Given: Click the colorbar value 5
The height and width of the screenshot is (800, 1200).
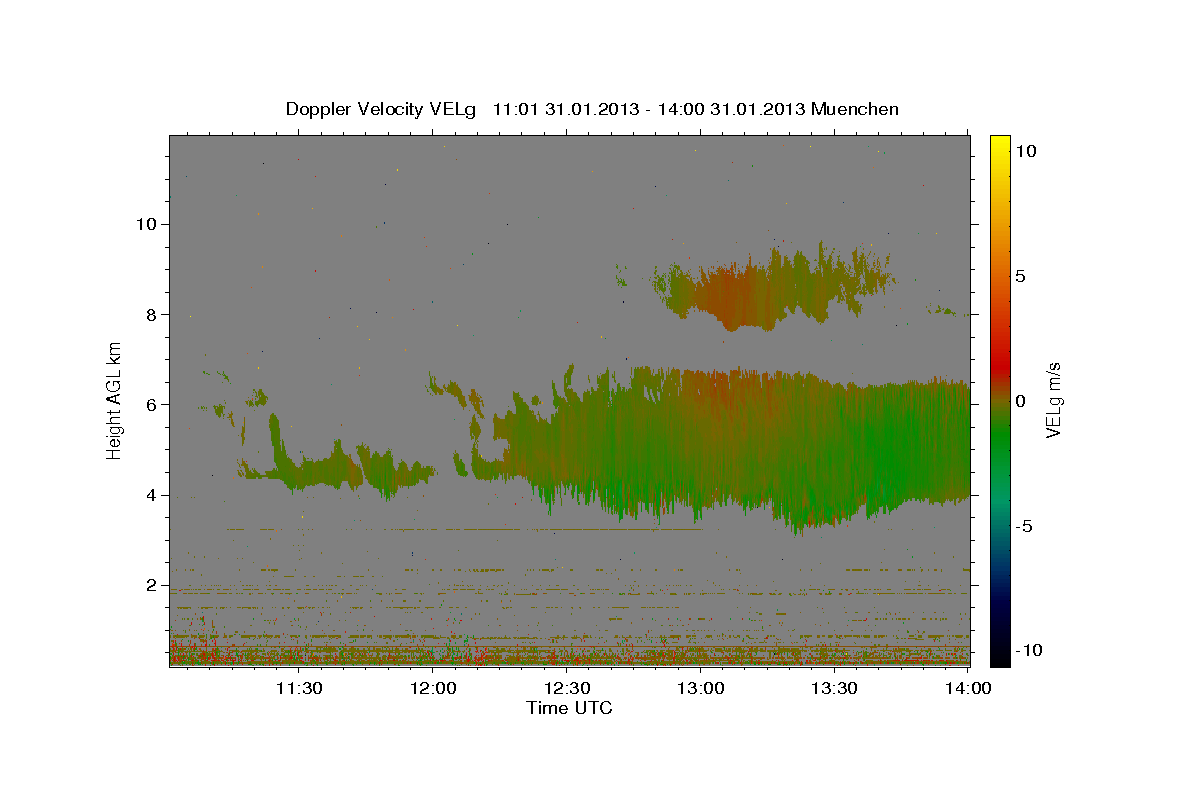Looking at the screenshot, I should 1022,276.
